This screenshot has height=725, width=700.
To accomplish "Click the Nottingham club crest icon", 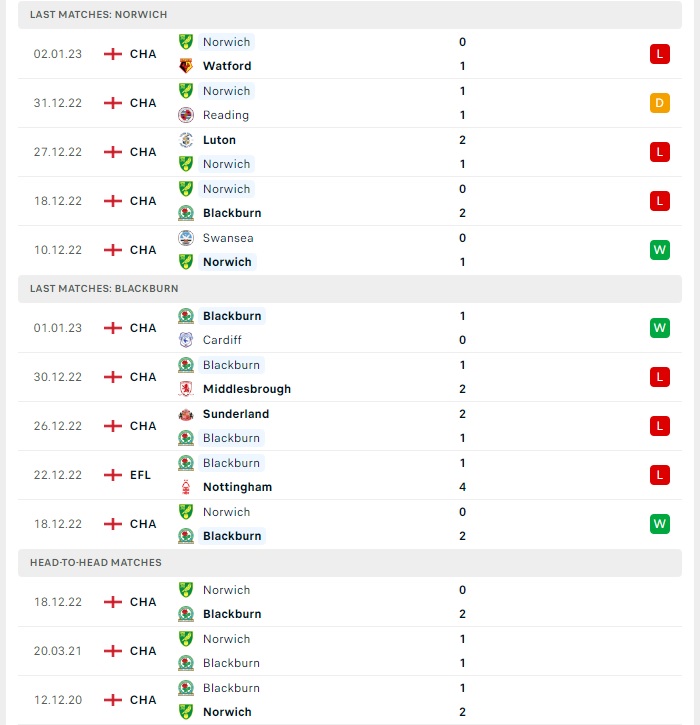I will (186, 487).
